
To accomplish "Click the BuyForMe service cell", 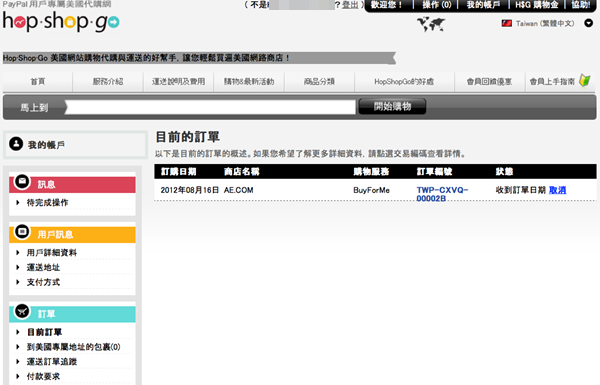I will coord(371,190).
